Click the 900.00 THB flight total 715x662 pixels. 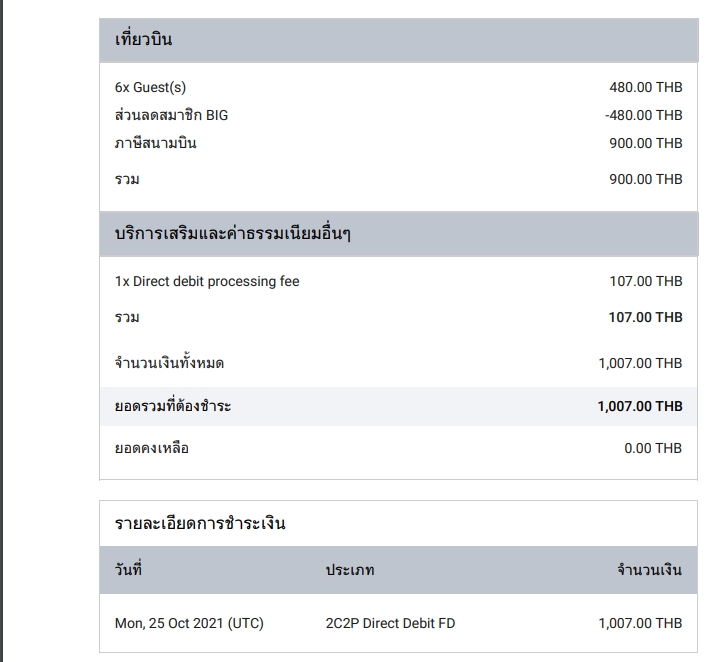(x=646, y=179)
